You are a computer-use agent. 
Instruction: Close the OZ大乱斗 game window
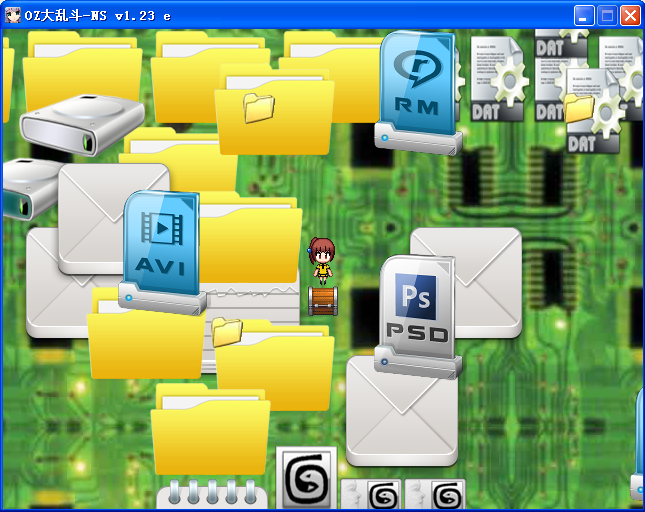tap(630, 16)
